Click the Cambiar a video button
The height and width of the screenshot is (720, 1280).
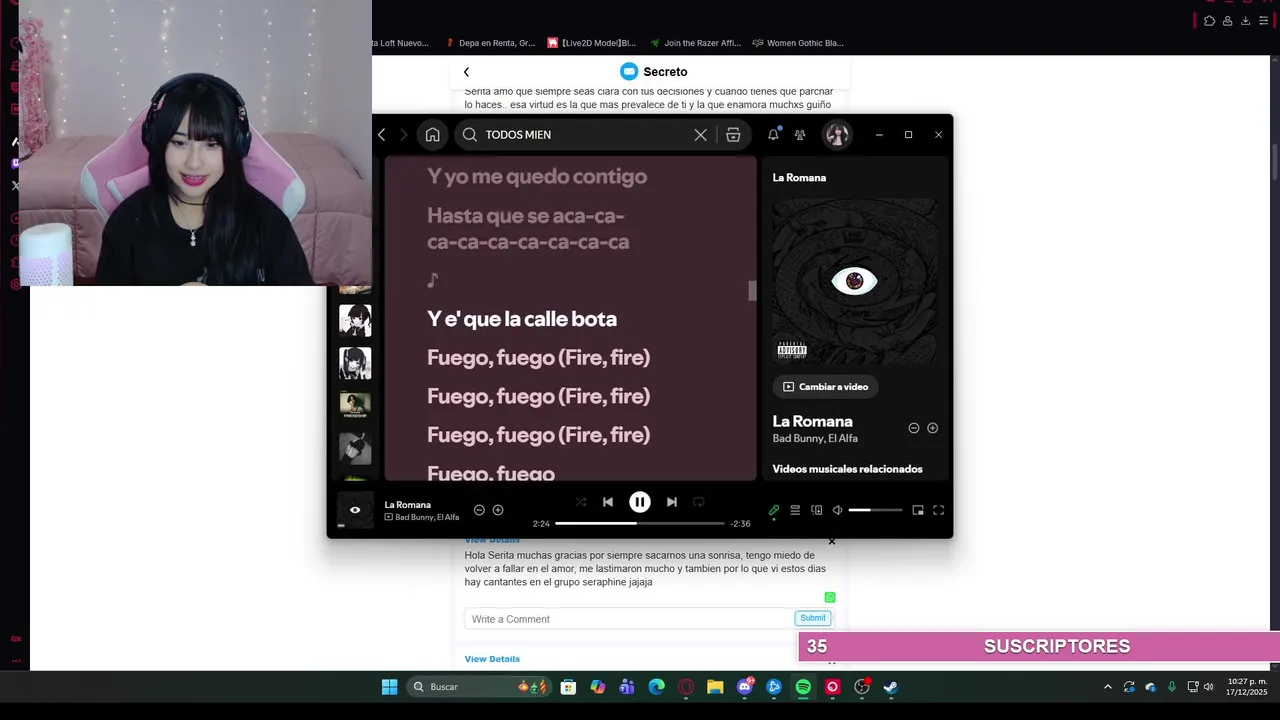coord(826,387)
